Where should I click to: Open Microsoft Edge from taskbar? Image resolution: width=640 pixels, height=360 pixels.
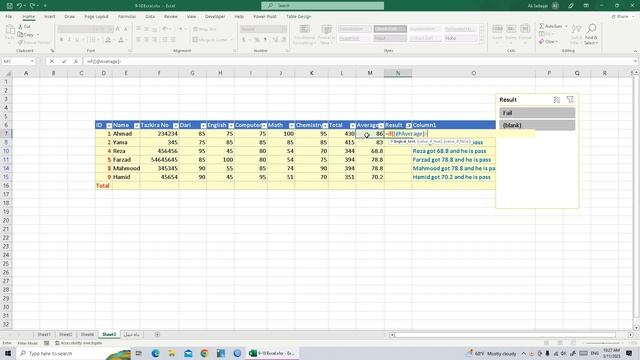coord(156,353)
